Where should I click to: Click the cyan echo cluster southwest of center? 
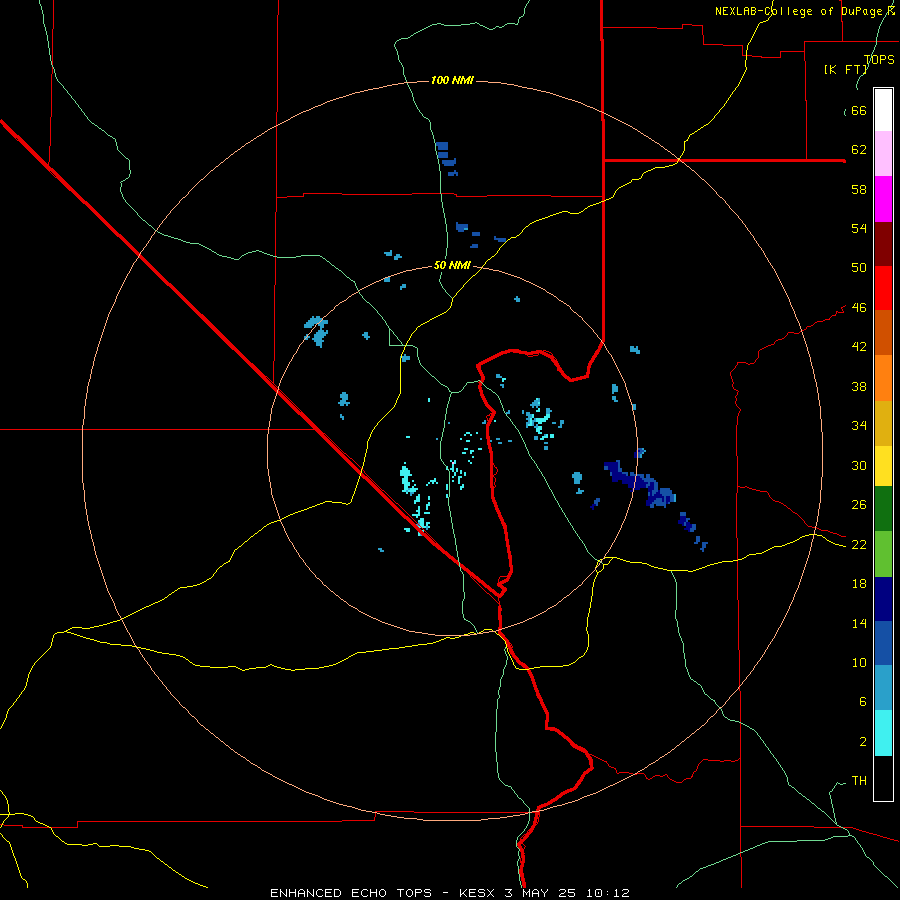click(414, 496)
